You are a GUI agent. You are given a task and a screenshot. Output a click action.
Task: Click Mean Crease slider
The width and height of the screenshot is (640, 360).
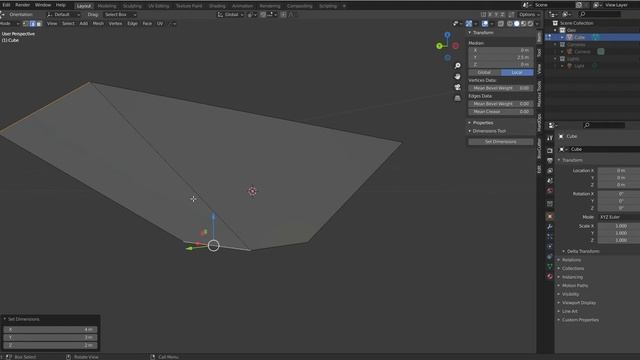tap(501, 111)
